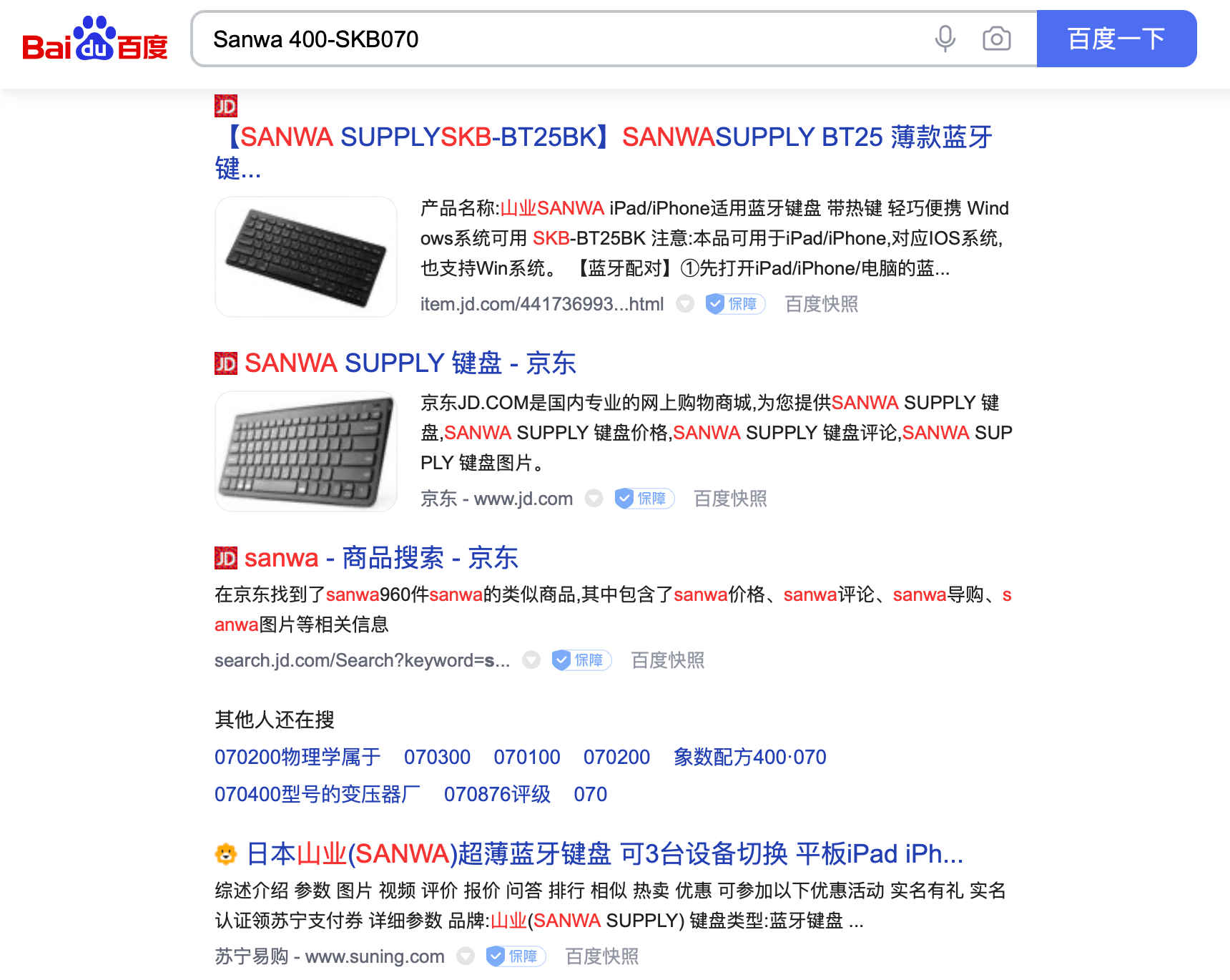
Task: Click the Baidu logo
Action: (x=95, y=39)
